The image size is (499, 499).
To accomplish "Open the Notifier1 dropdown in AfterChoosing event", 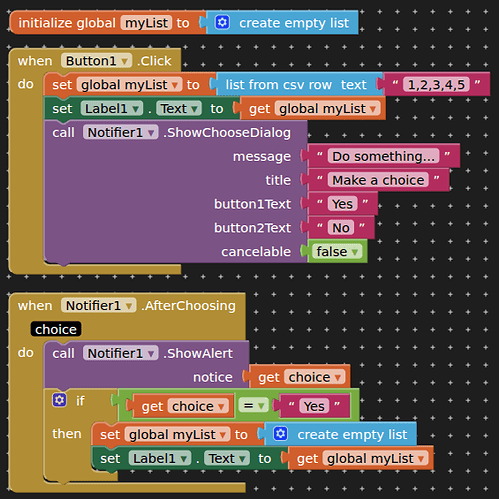I will [x=98, y=306].
